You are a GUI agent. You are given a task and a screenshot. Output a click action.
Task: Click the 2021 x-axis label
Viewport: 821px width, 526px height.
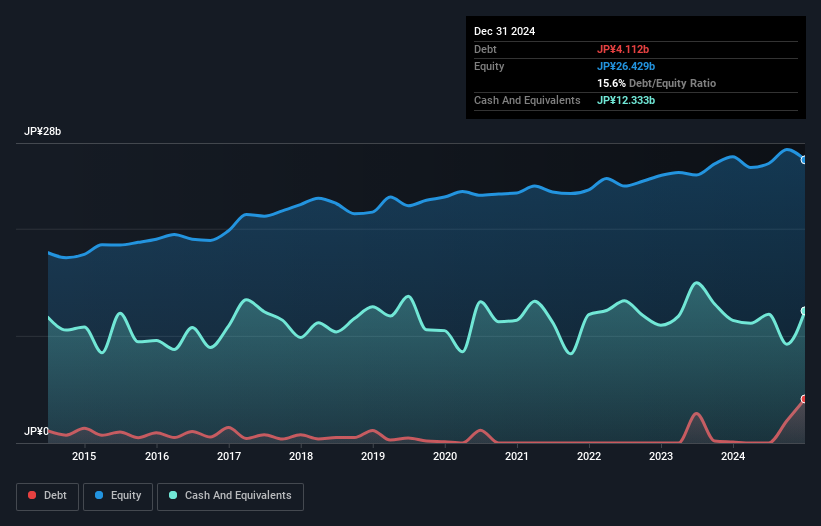(517, 456)
